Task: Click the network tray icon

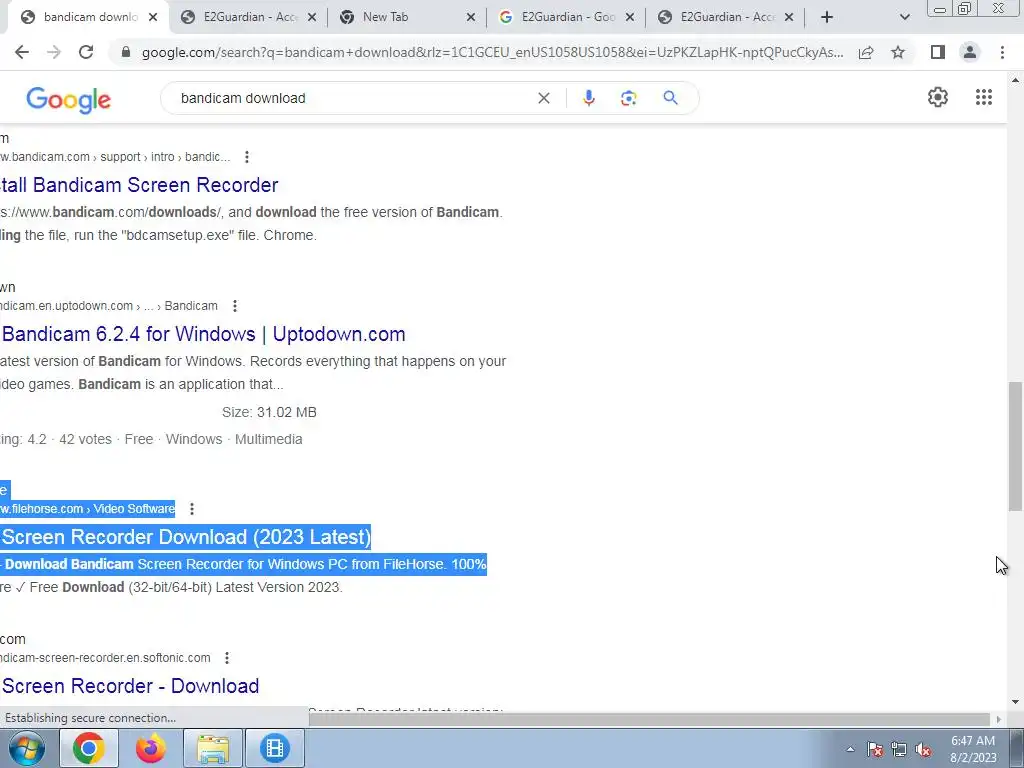Action: point(899,749)
